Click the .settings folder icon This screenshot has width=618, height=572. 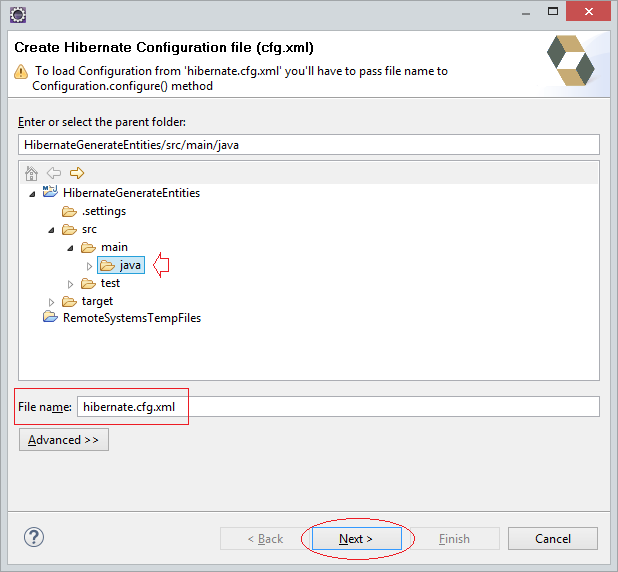tap(69, 212)
